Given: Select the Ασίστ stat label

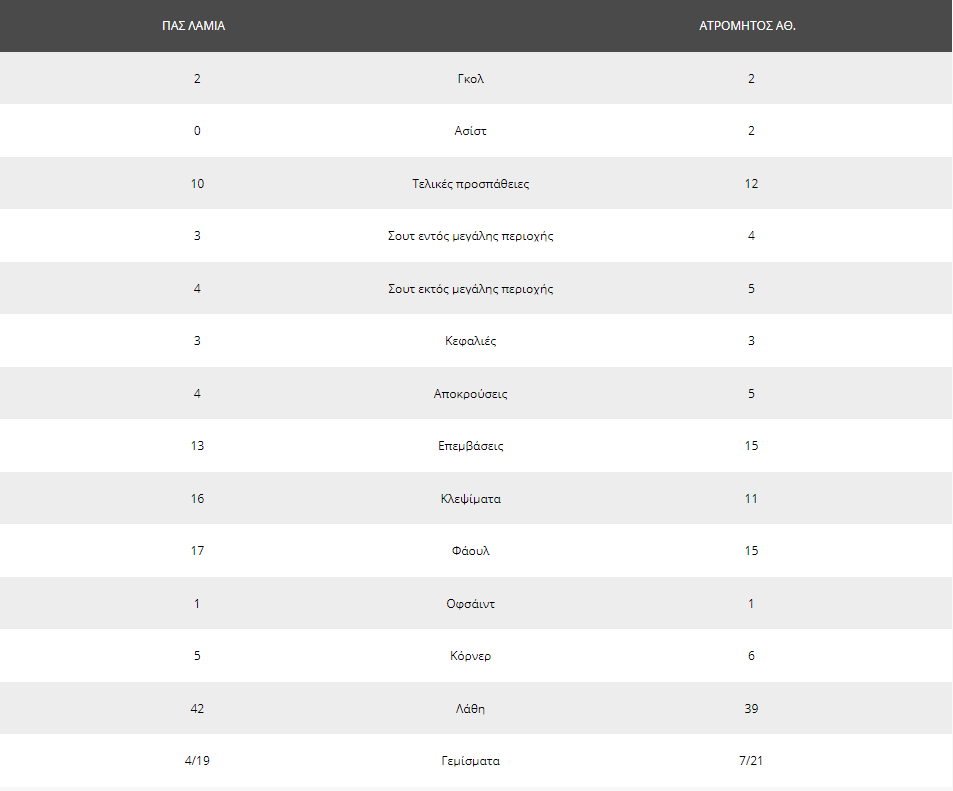Looking at the screenshot, I should coord(470,131).
